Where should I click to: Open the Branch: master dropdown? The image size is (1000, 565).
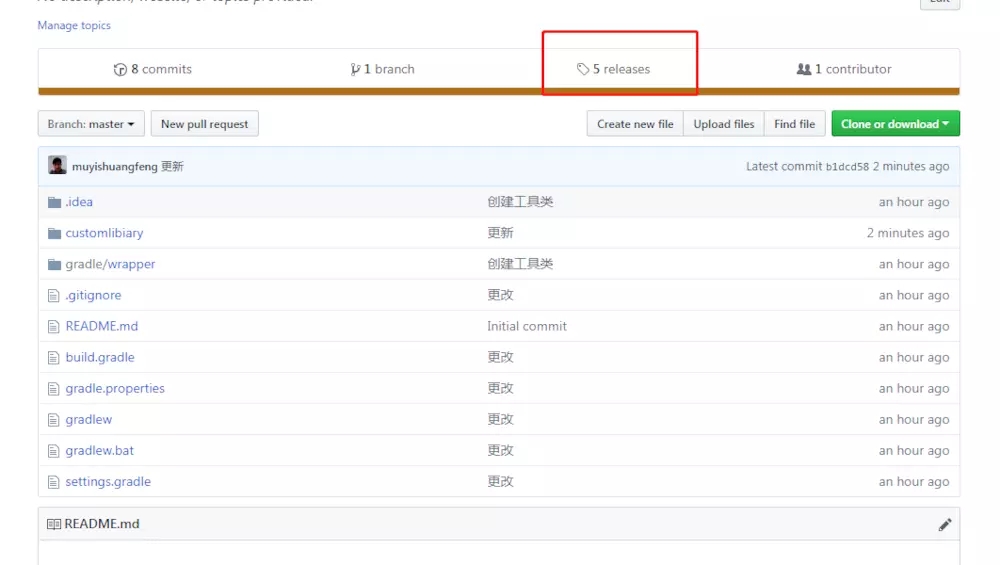91,124
